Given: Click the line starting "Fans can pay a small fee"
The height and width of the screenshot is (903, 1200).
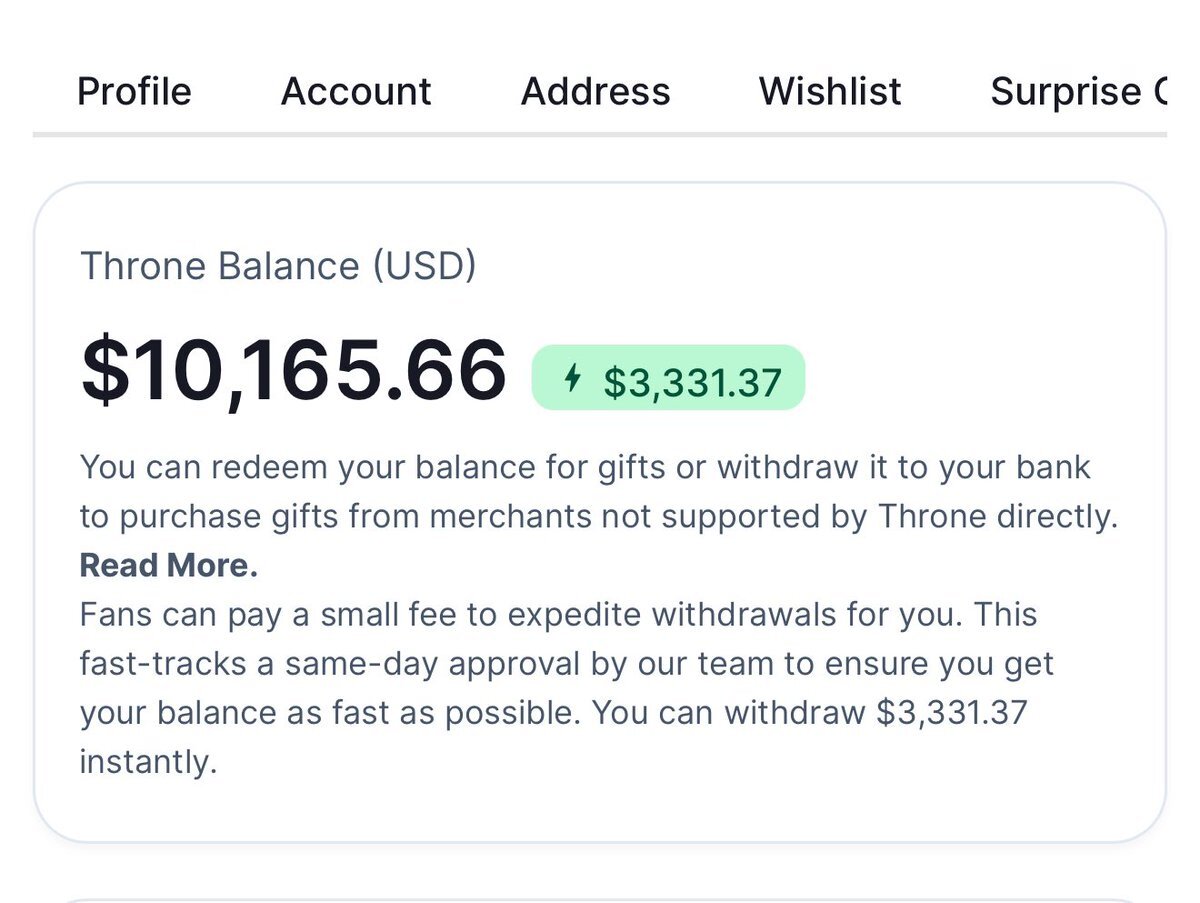Looking at the screenshot, I should click(560, 615).
